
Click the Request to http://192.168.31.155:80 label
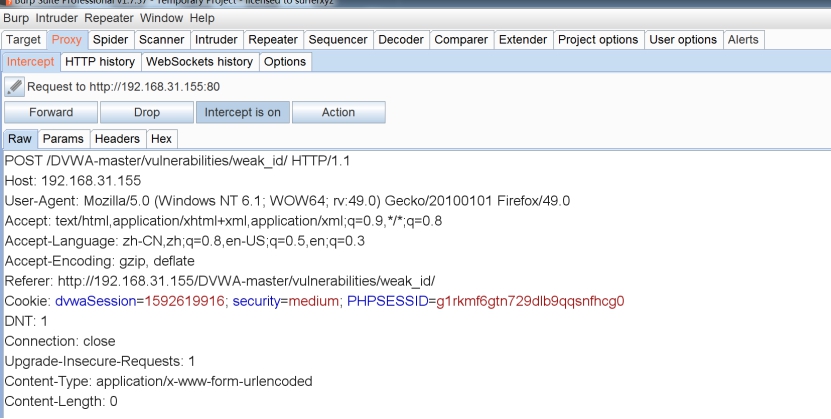pyautogui.click(x=123, y=87)
